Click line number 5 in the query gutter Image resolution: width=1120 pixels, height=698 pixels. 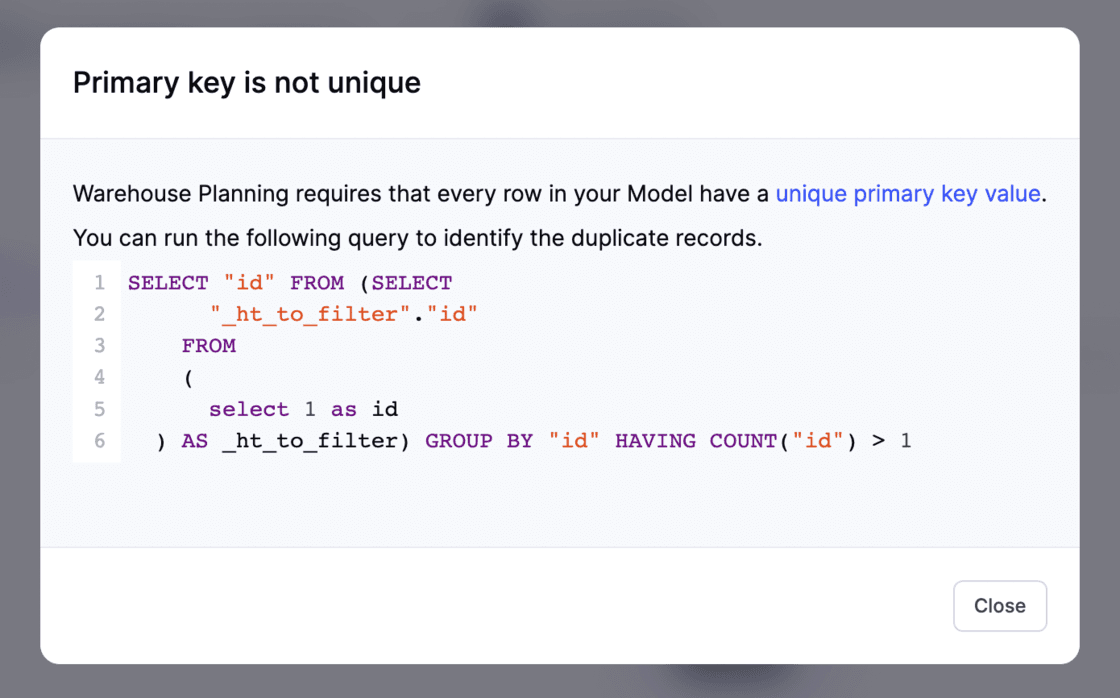coord(99,409)
